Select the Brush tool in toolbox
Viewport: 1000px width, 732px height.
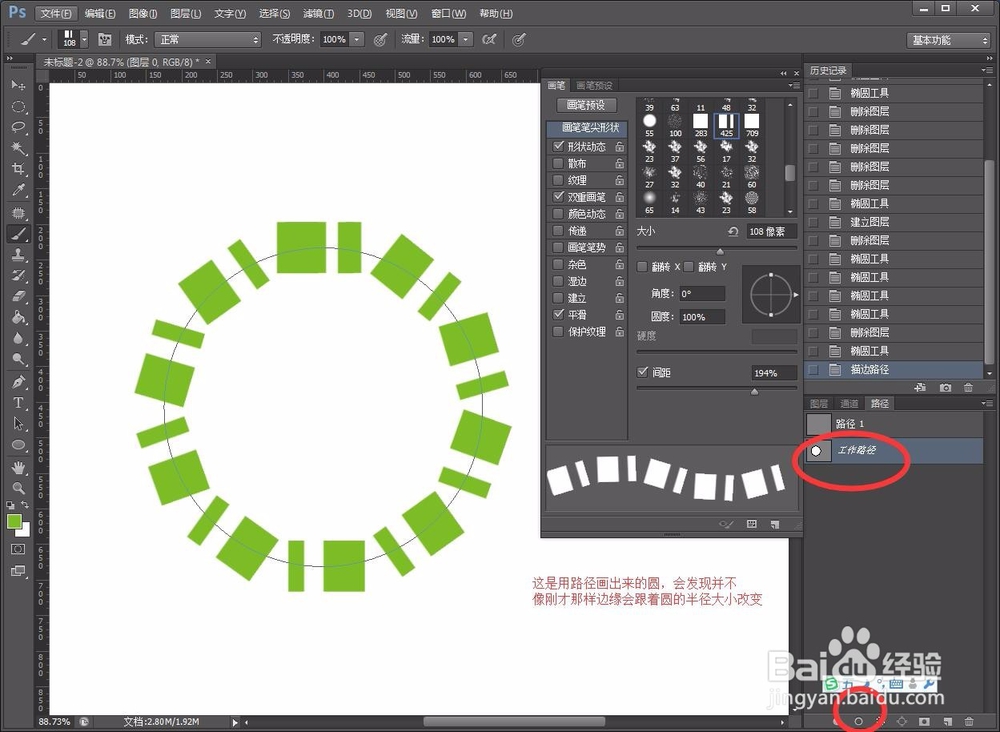pyautogui.click(x=18, y=233)
